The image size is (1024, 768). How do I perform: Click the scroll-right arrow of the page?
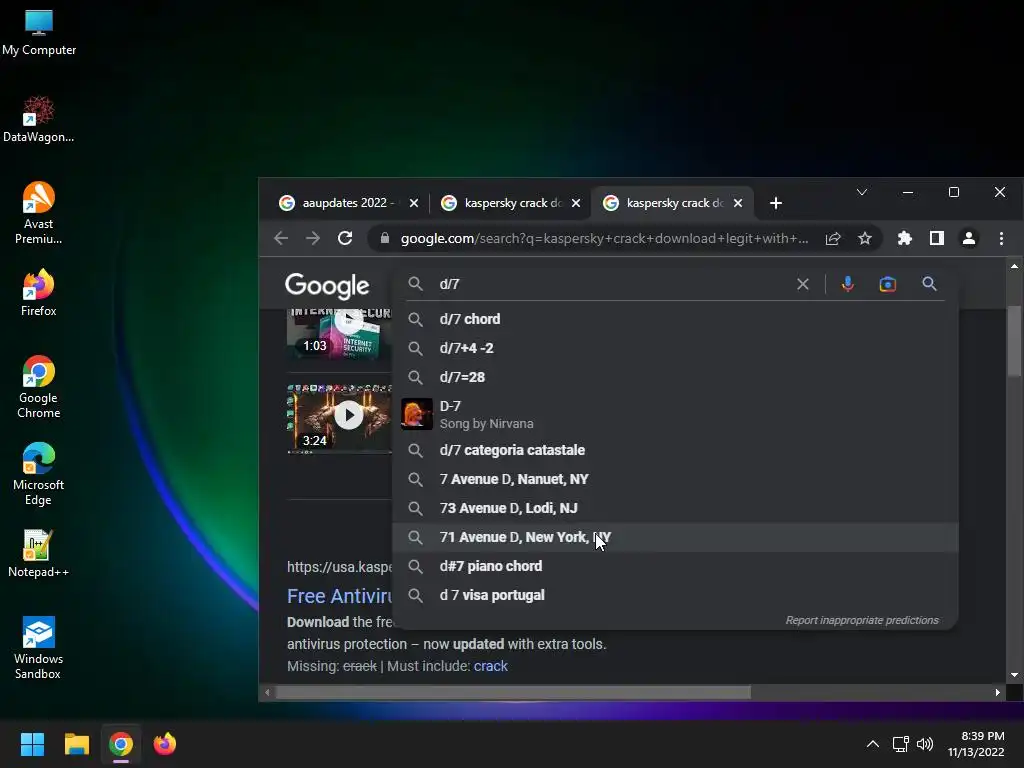[997, 692]
